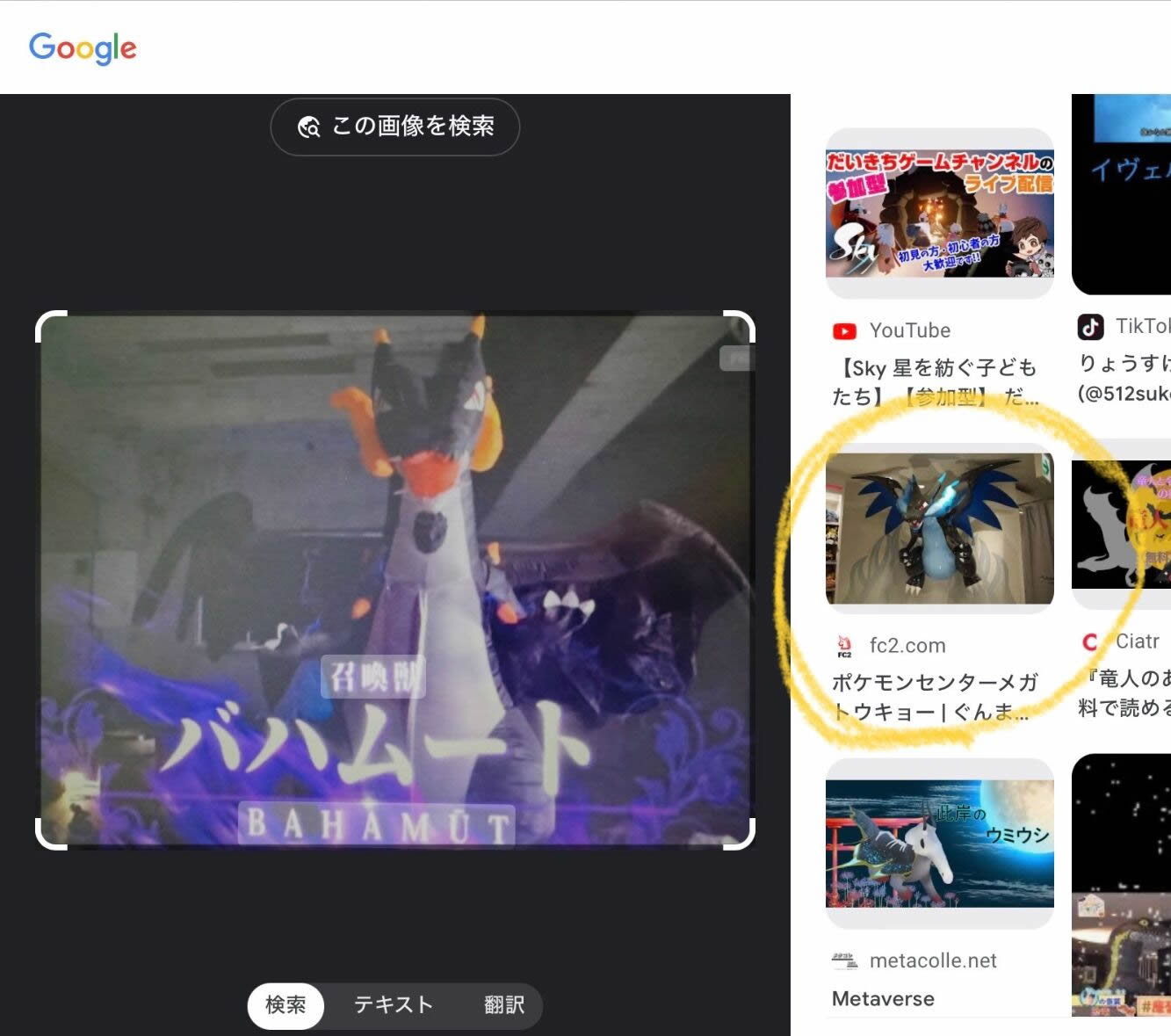This screenshot has width=1171, height=1036.
Task: Open the TikTok 'りょうす' result title
Action: pos(1124,377)
